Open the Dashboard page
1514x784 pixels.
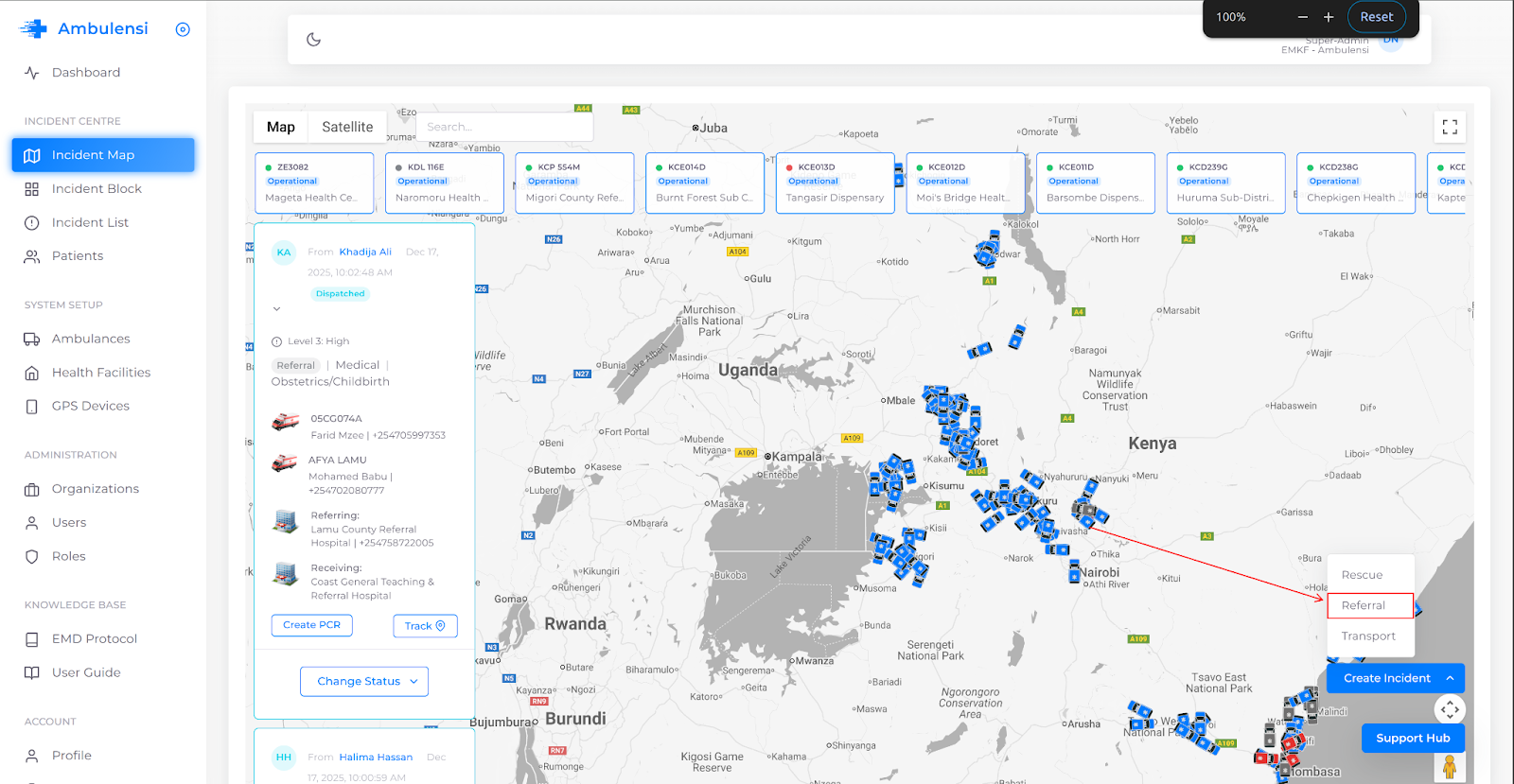click(x=85, y=73)
